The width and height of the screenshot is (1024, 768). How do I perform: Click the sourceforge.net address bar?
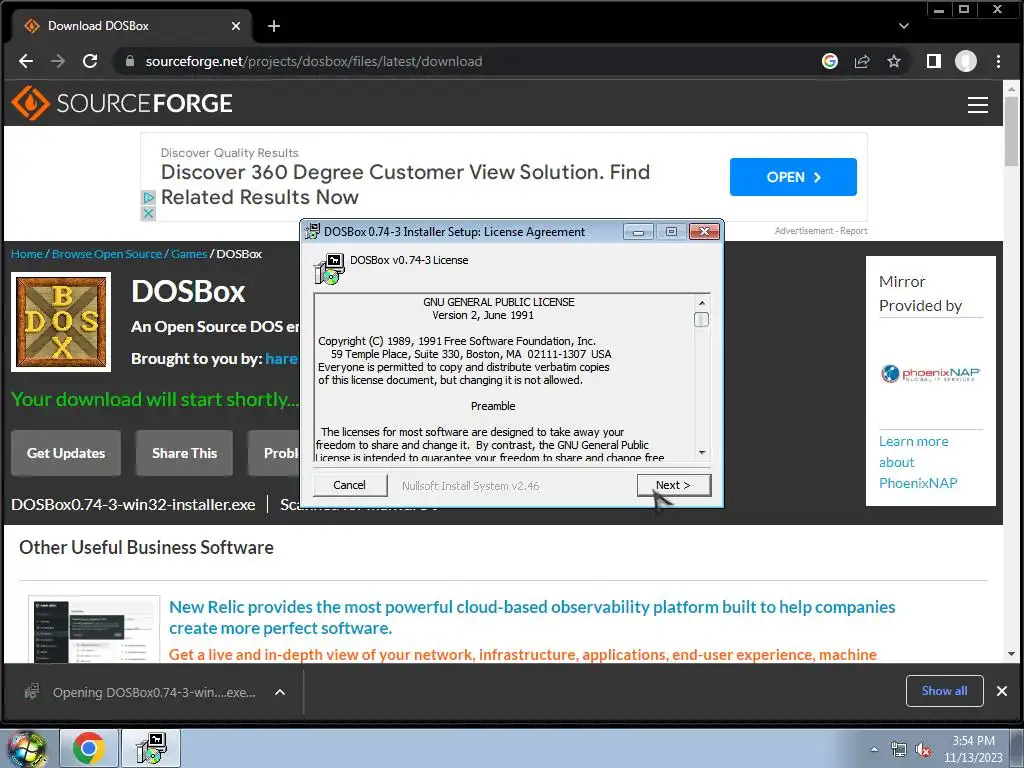point(457,61)
